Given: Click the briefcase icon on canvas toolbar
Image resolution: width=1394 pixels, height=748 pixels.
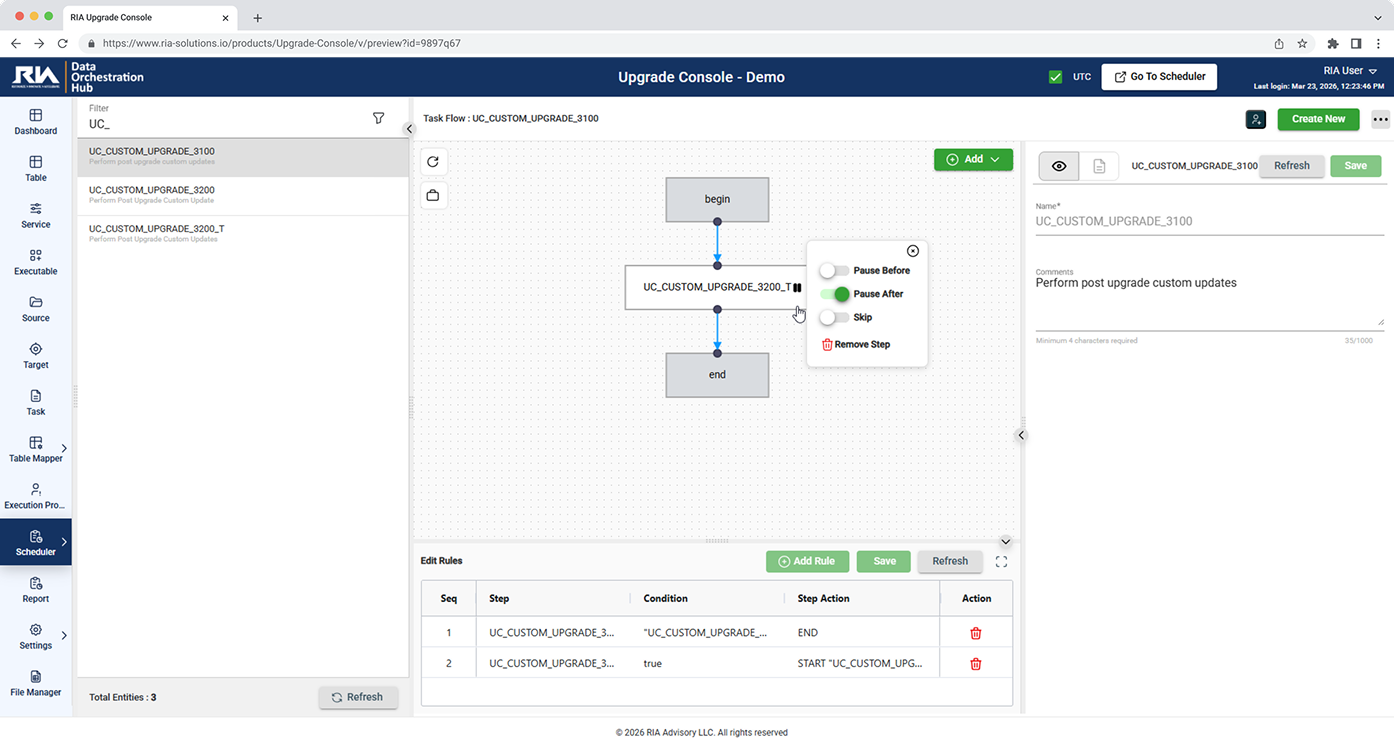Looking at the screenshot, I should pos(433,195).
